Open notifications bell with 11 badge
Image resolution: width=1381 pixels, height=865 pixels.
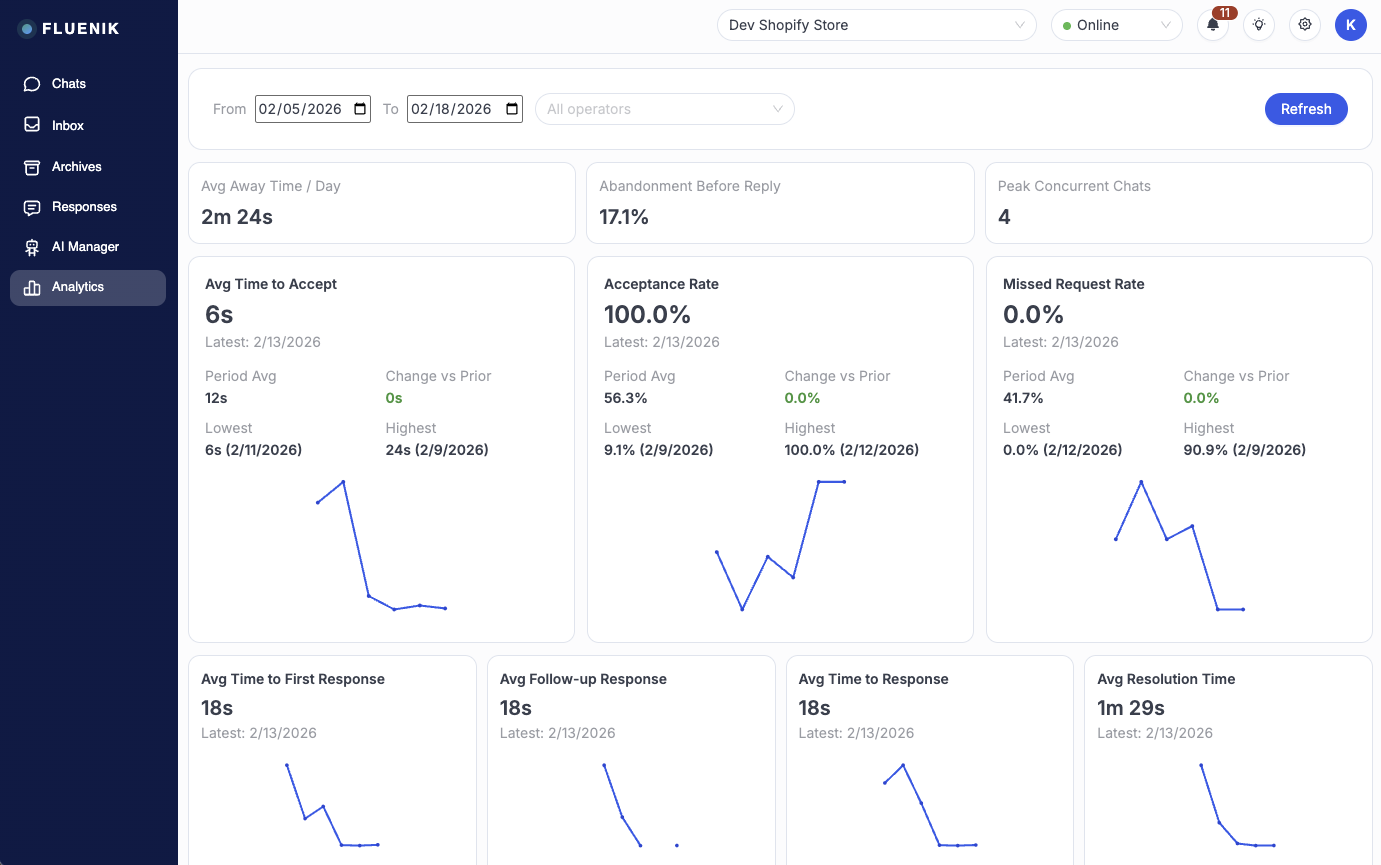(1213, 26)
